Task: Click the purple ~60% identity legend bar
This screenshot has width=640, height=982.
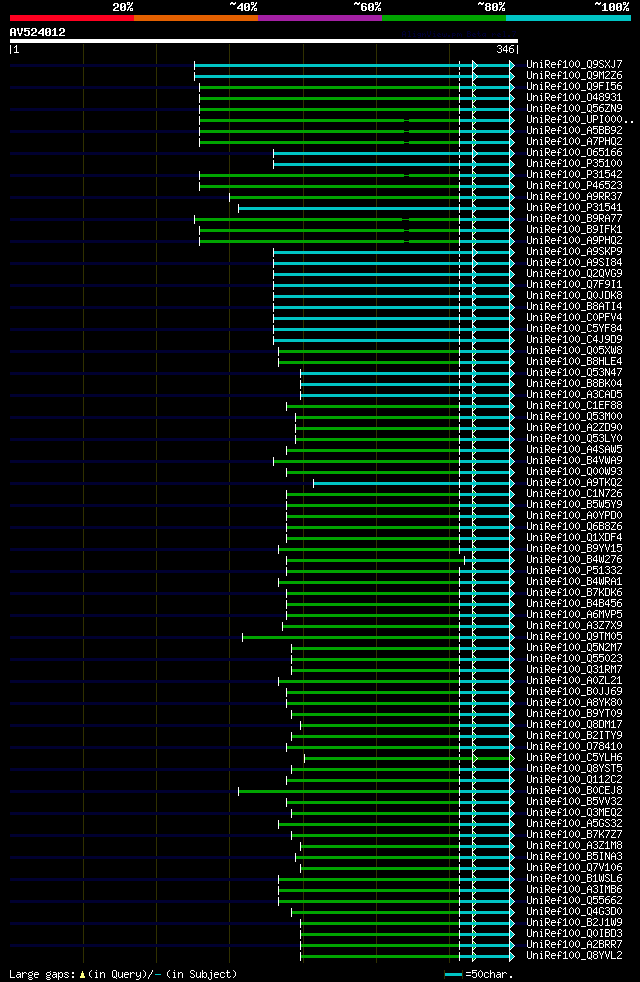Action: 320,18
